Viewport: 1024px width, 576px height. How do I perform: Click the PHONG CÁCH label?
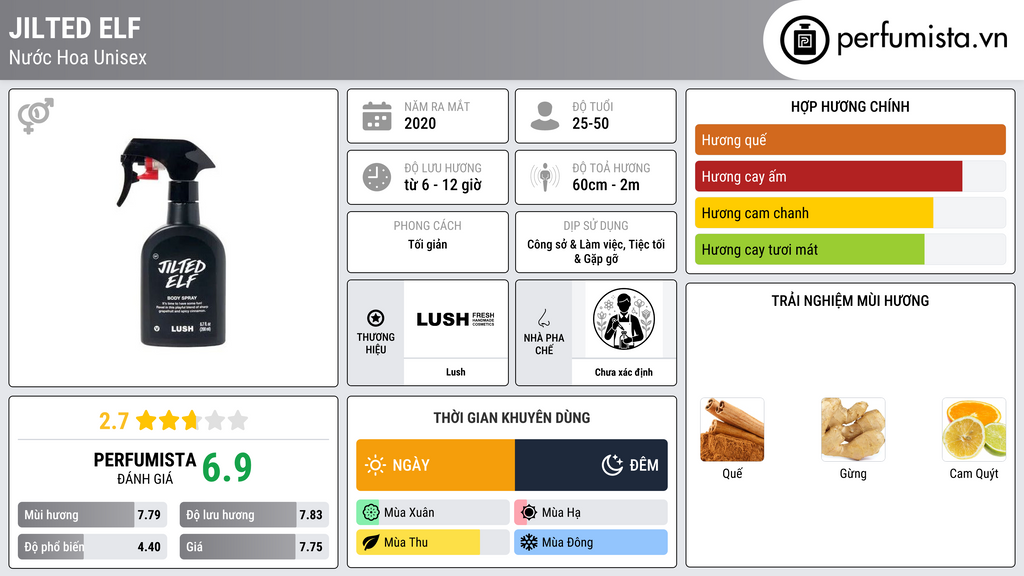point(428,225)
